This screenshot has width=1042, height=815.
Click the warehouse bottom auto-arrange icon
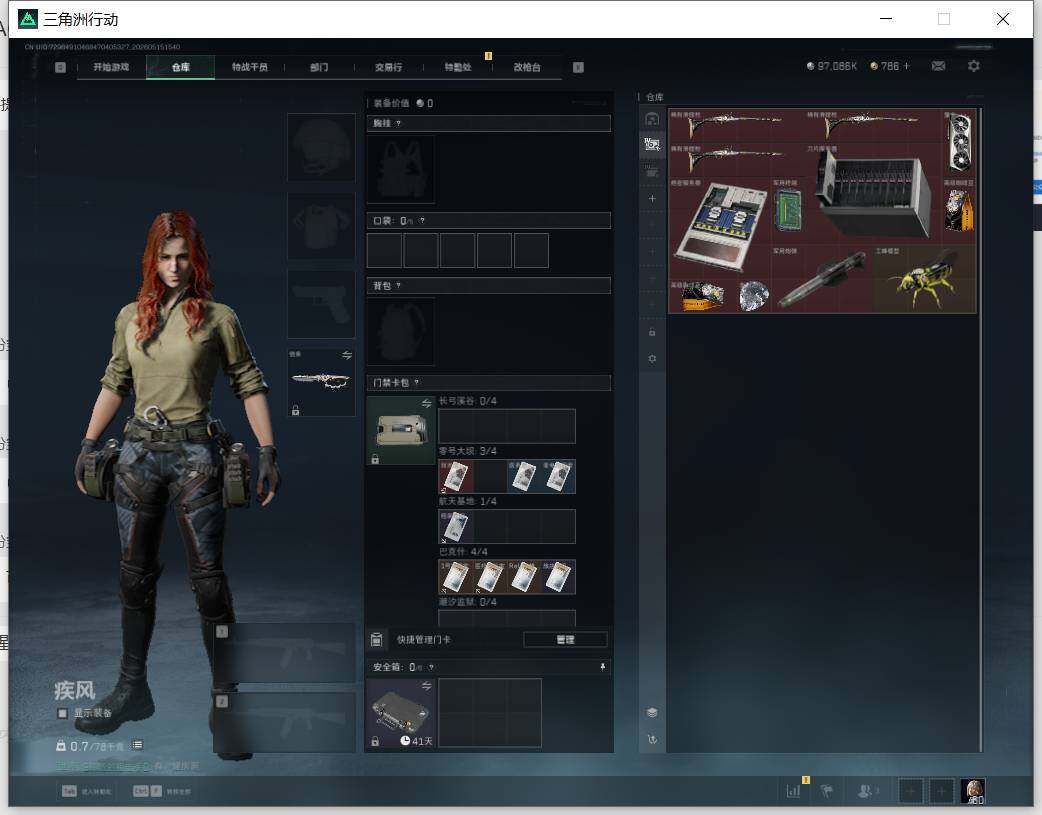point(653,739)
